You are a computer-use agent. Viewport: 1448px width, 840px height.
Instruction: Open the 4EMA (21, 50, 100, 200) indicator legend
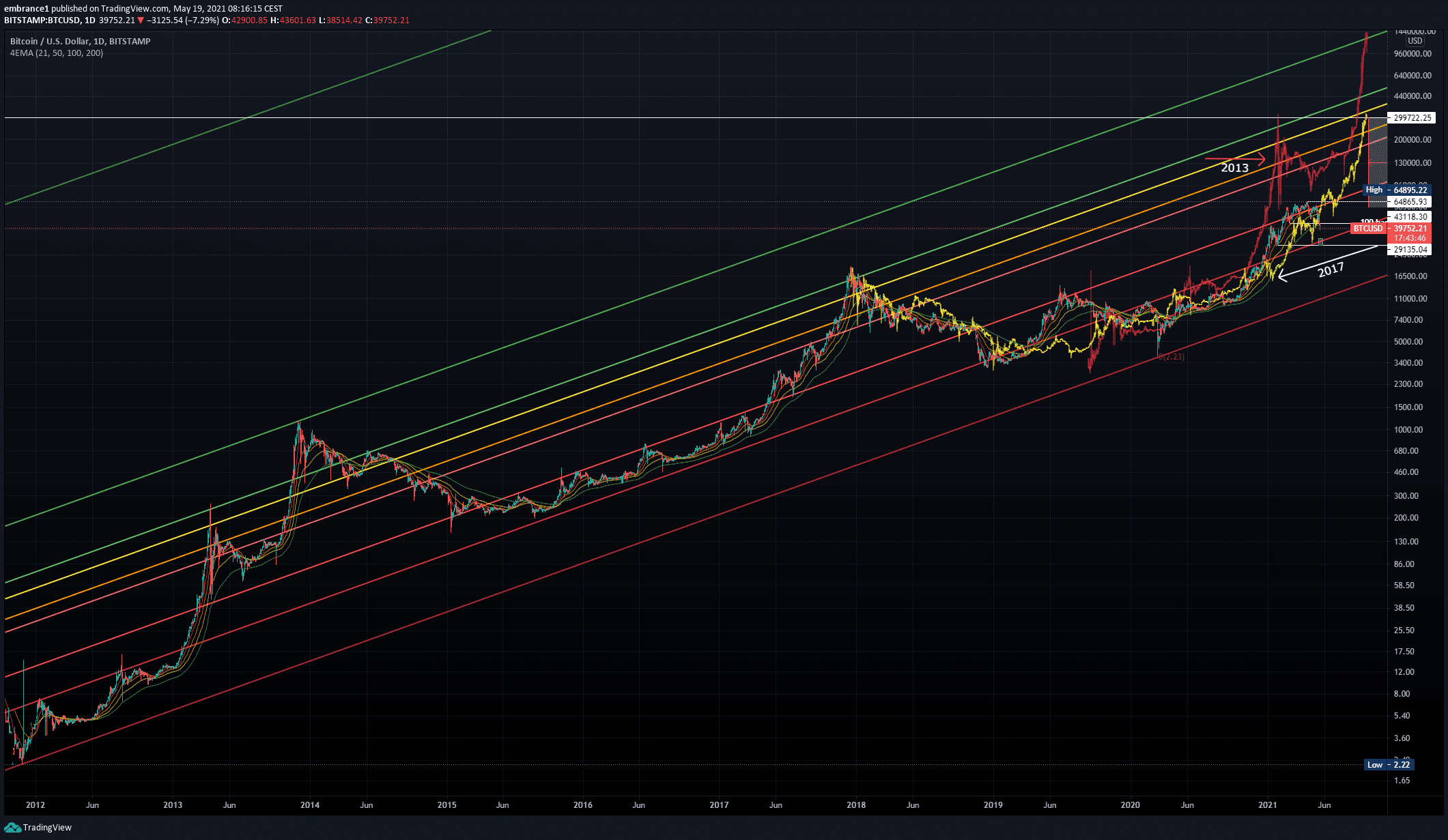pos(57,53)
